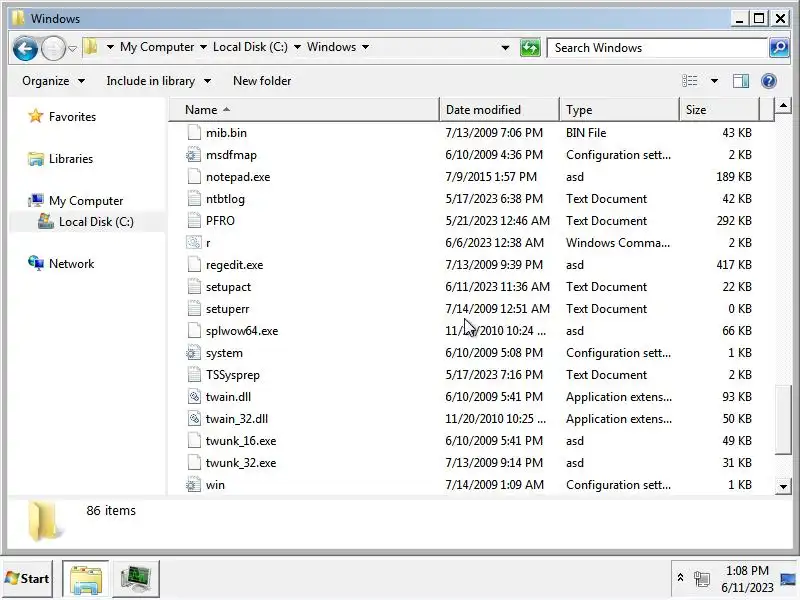Open the Start menu

[28, 579]
